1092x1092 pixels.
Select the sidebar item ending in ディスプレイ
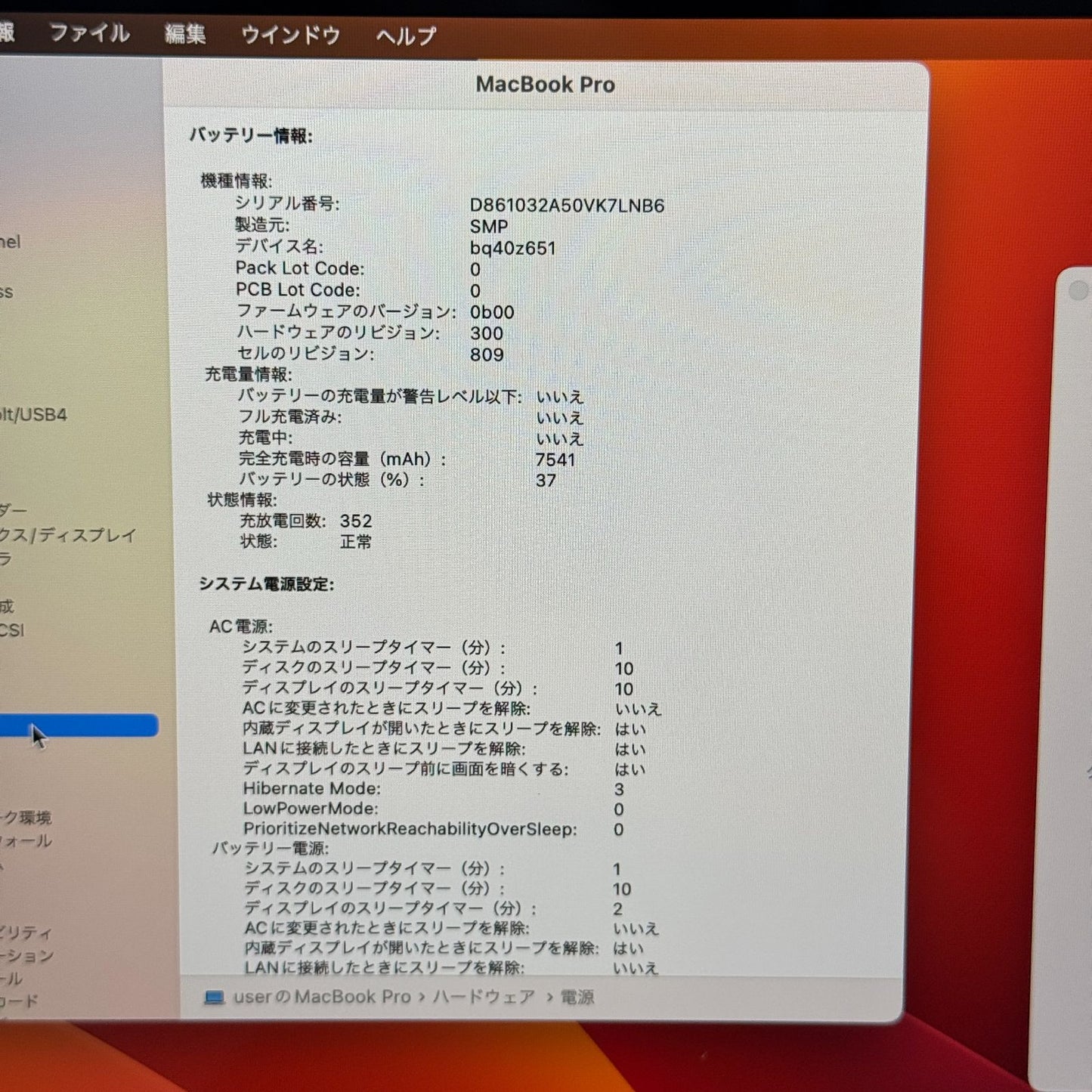(68, 535)
